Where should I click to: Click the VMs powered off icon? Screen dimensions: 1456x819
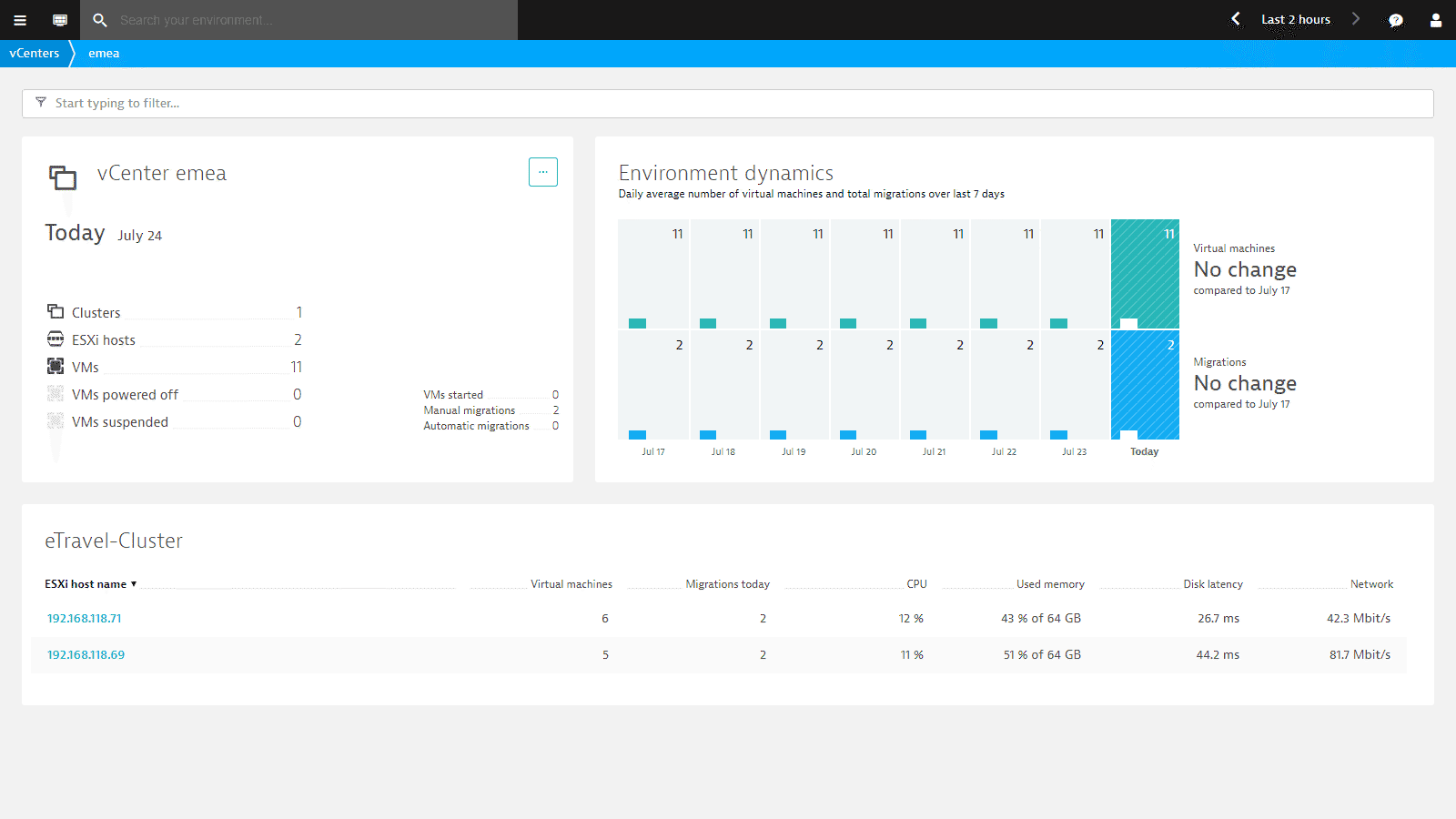[x=56, y=393]
